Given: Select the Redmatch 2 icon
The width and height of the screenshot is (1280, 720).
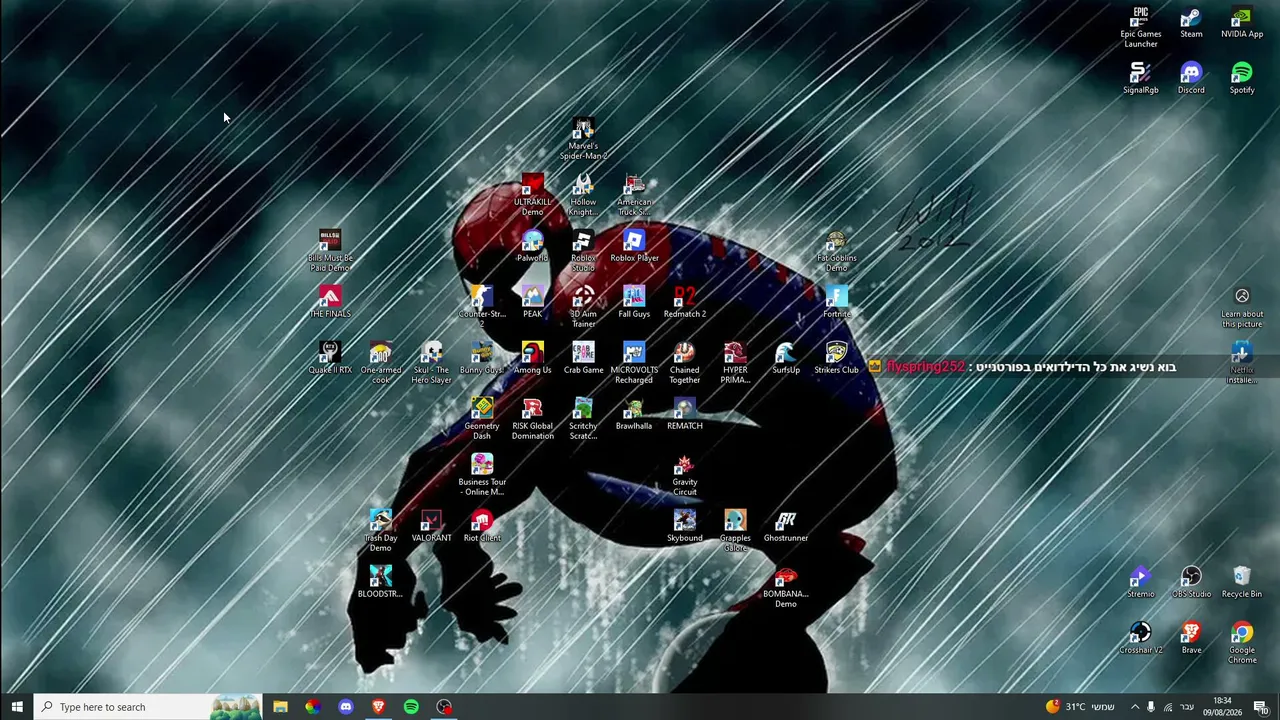Looking at the screenshot, I should (685, 303).
